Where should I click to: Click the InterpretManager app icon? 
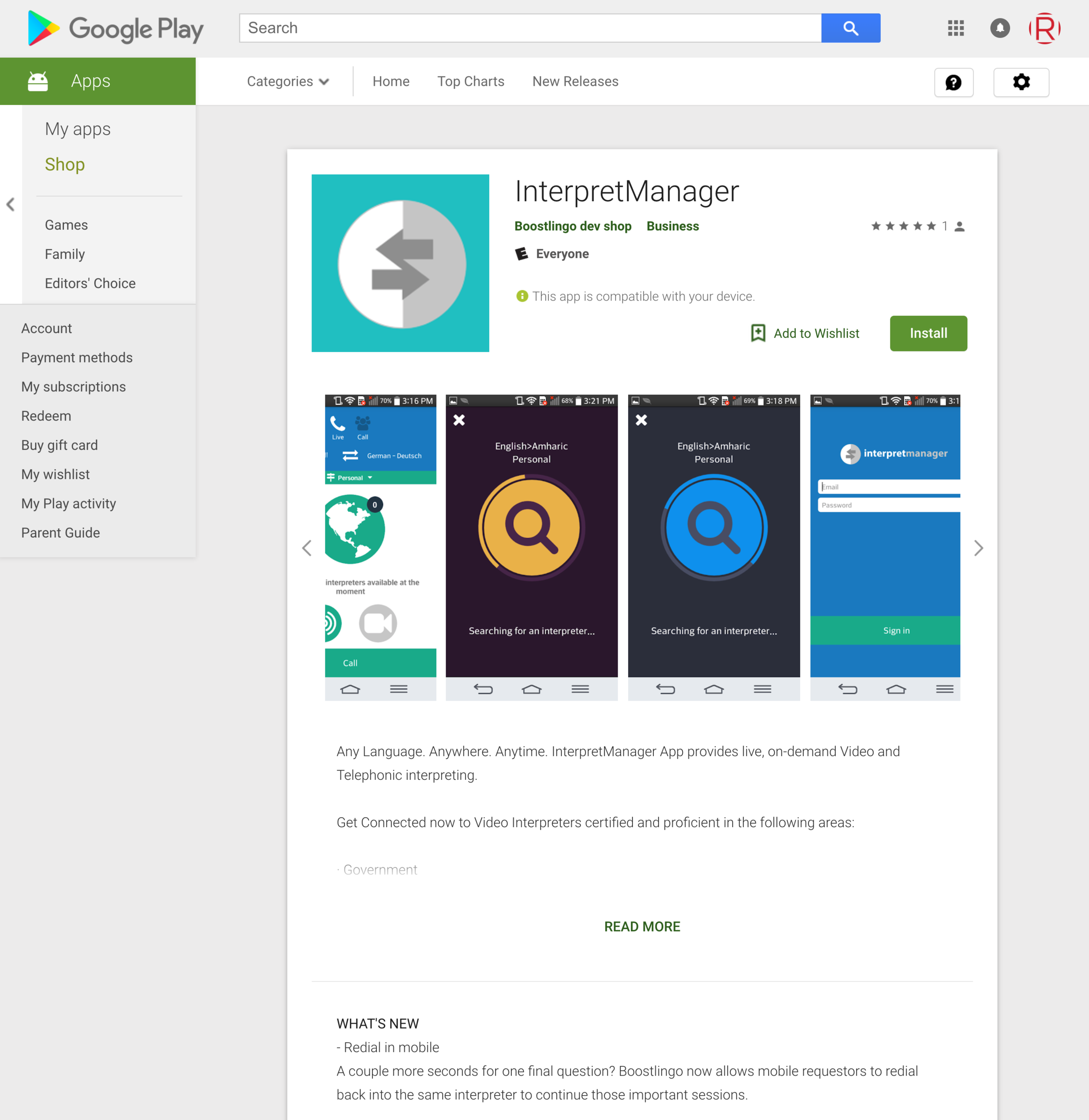[x=400, y=263]
